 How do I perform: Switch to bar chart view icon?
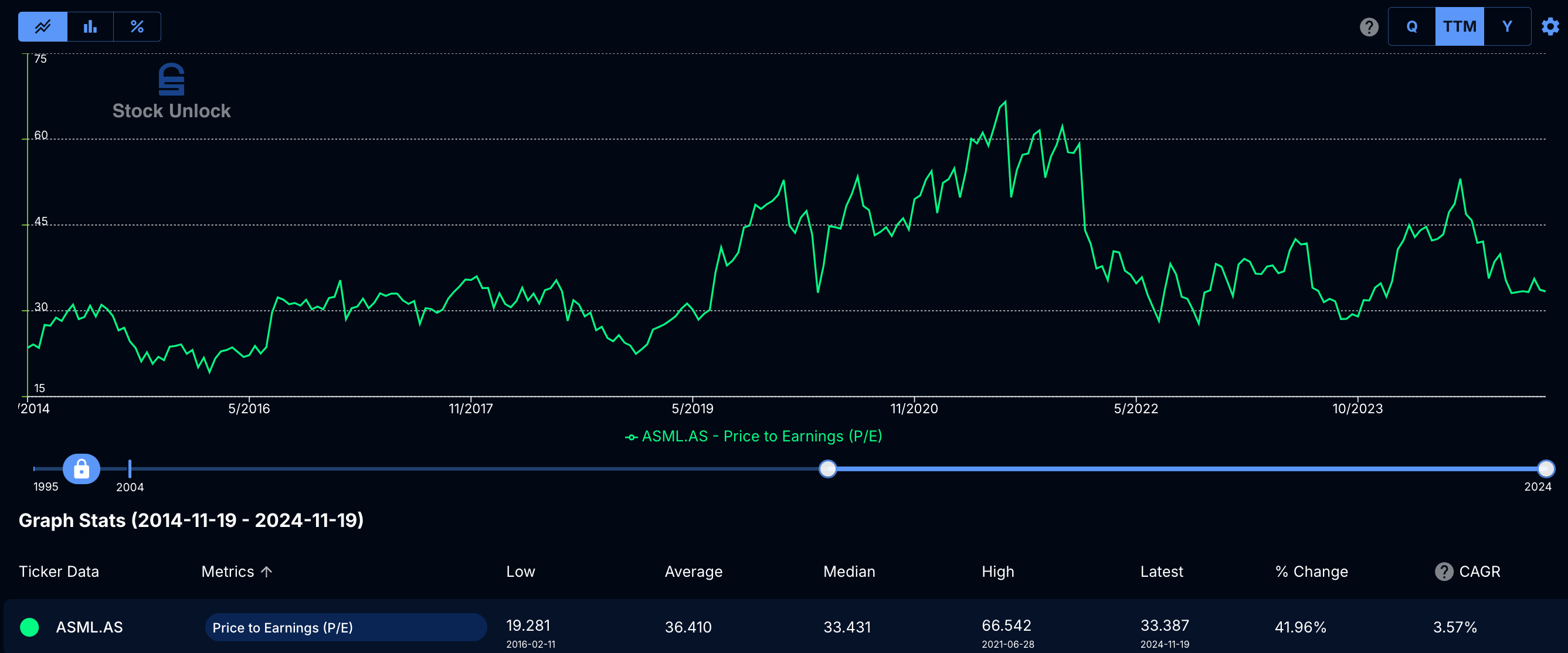coord(90,27)
